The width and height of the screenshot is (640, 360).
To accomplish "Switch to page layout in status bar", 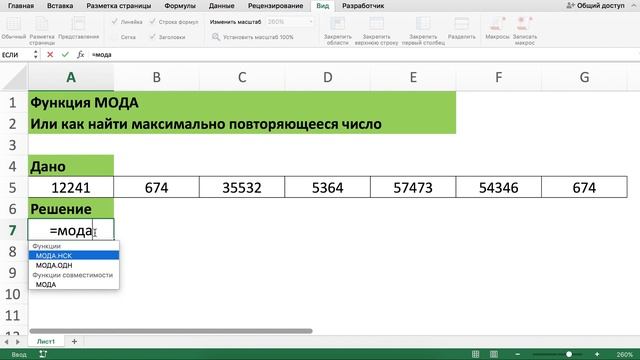I will click(x=494, y=354).
